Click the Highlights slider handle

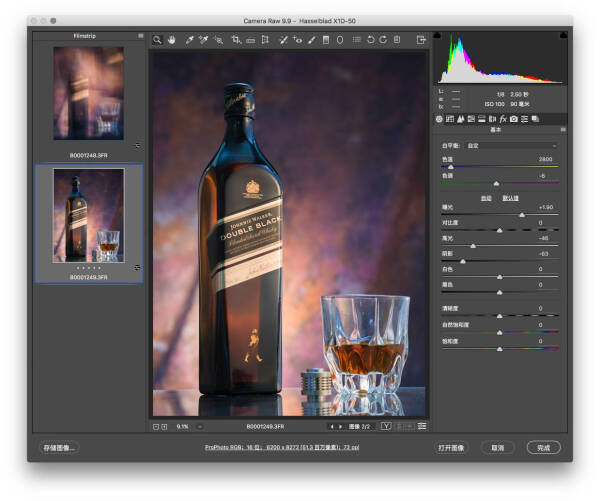point(473,246)
